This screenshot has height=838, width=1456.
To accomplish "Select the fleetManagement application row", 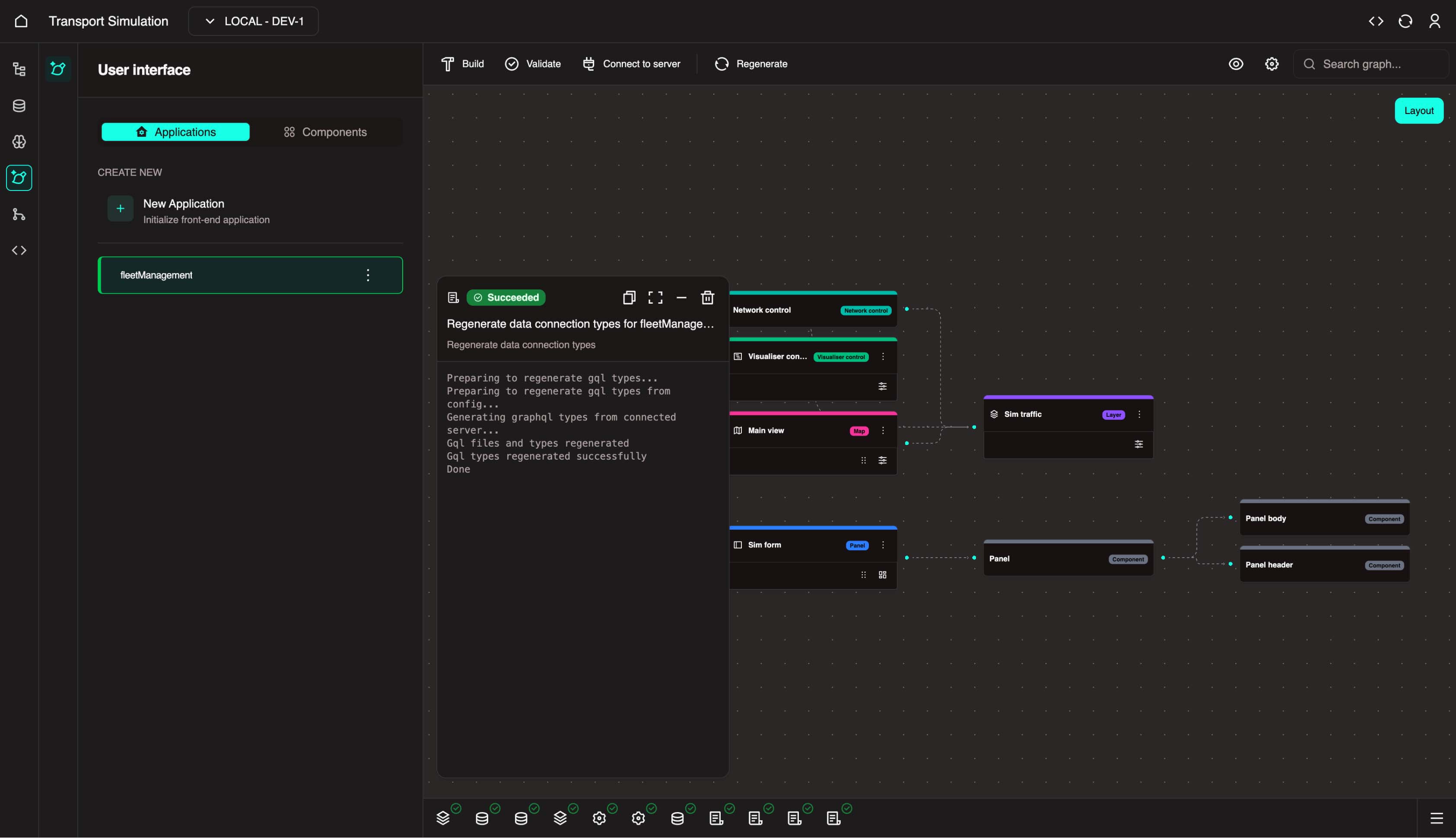I will tap(250, 275).
